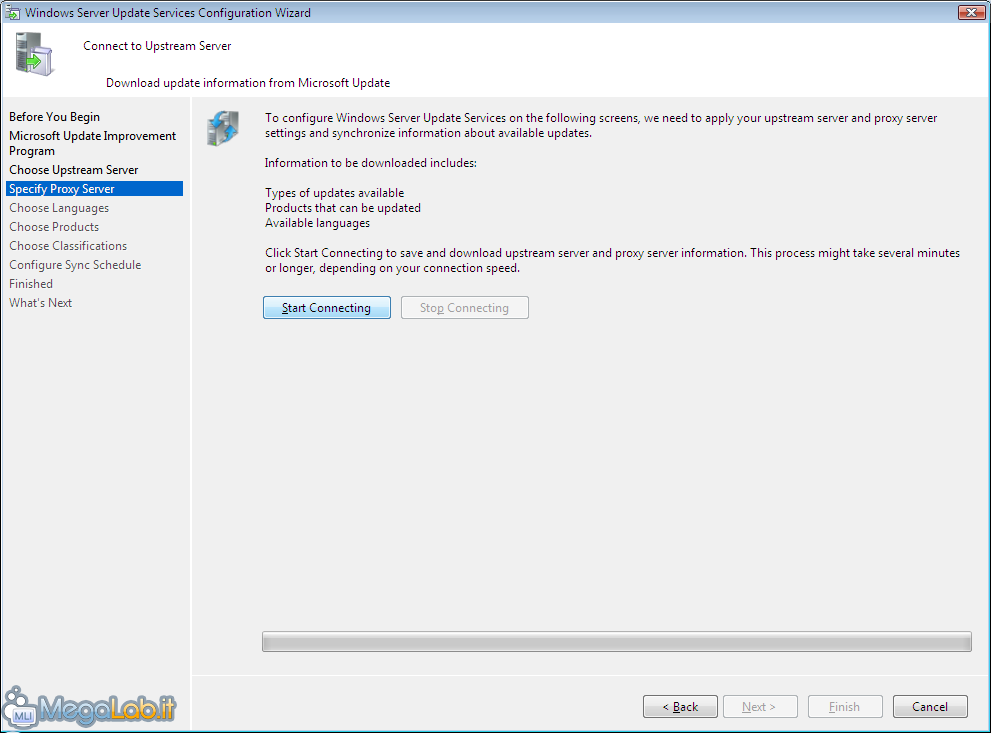The width and height of the screenshot is (991, 733).
Task: Click the Next button
Action: click(x=760, y=706)
